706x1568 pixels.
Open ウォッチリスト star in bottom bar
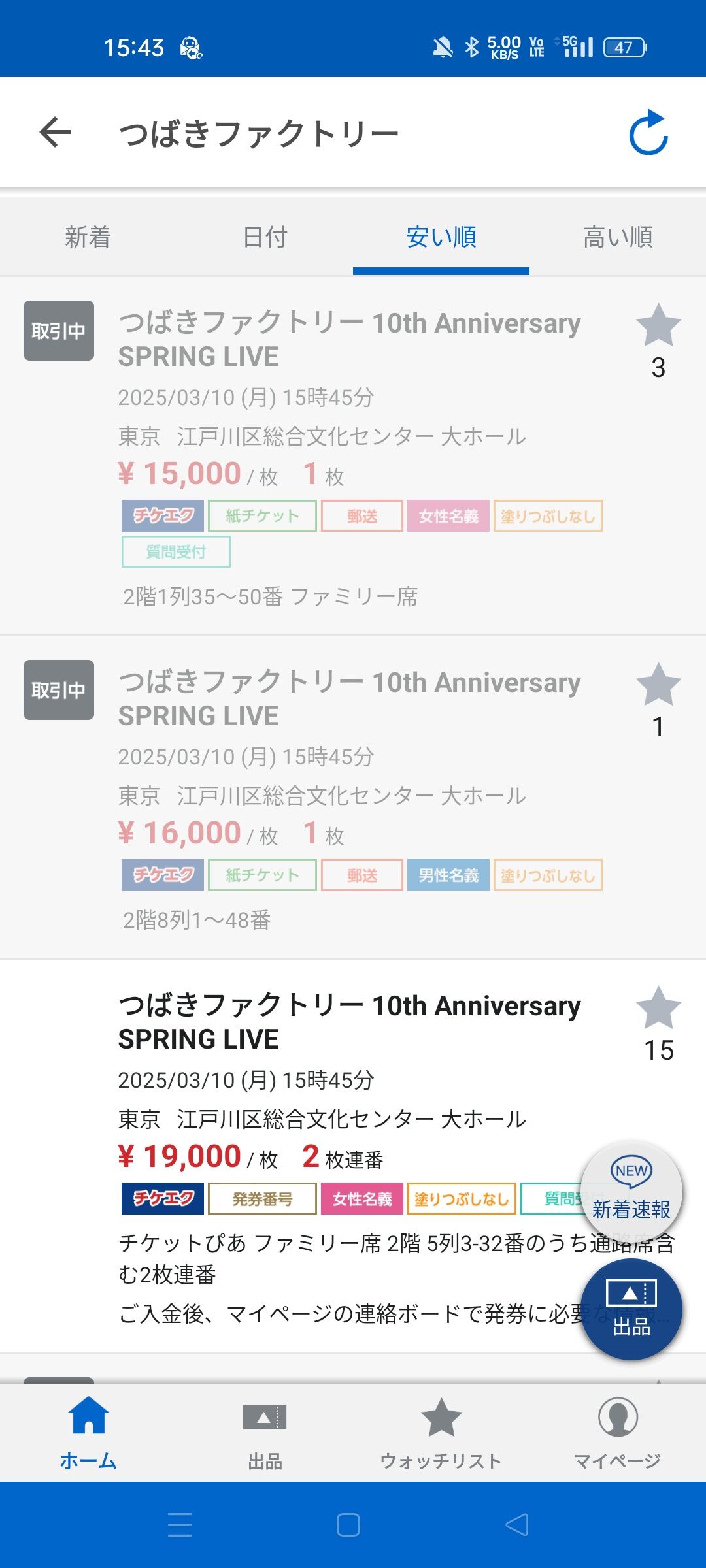coord(441,1432)
